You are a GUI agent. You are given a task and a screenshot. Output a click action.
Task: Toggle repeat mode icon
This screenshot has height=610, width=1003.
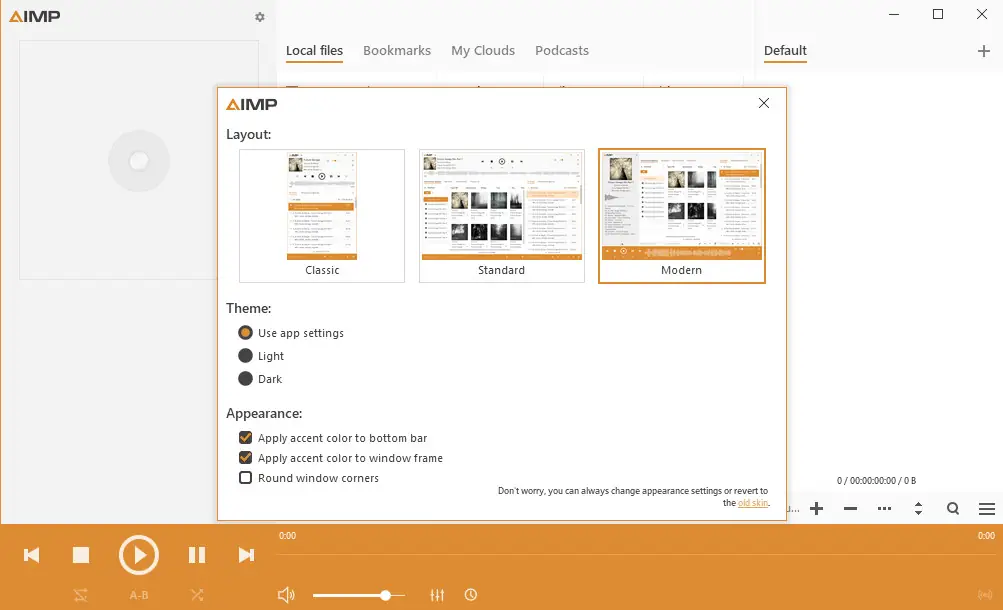(x=81, y=595)
